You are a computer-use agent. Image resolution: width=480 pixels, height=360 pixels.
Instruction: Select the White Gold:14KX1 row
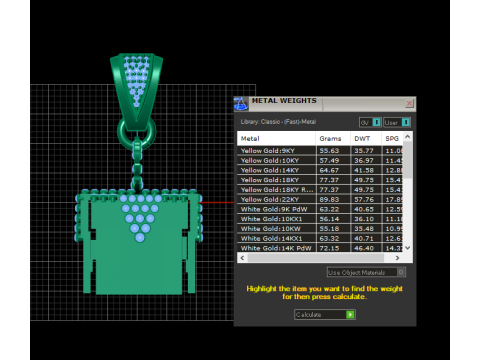320,238
